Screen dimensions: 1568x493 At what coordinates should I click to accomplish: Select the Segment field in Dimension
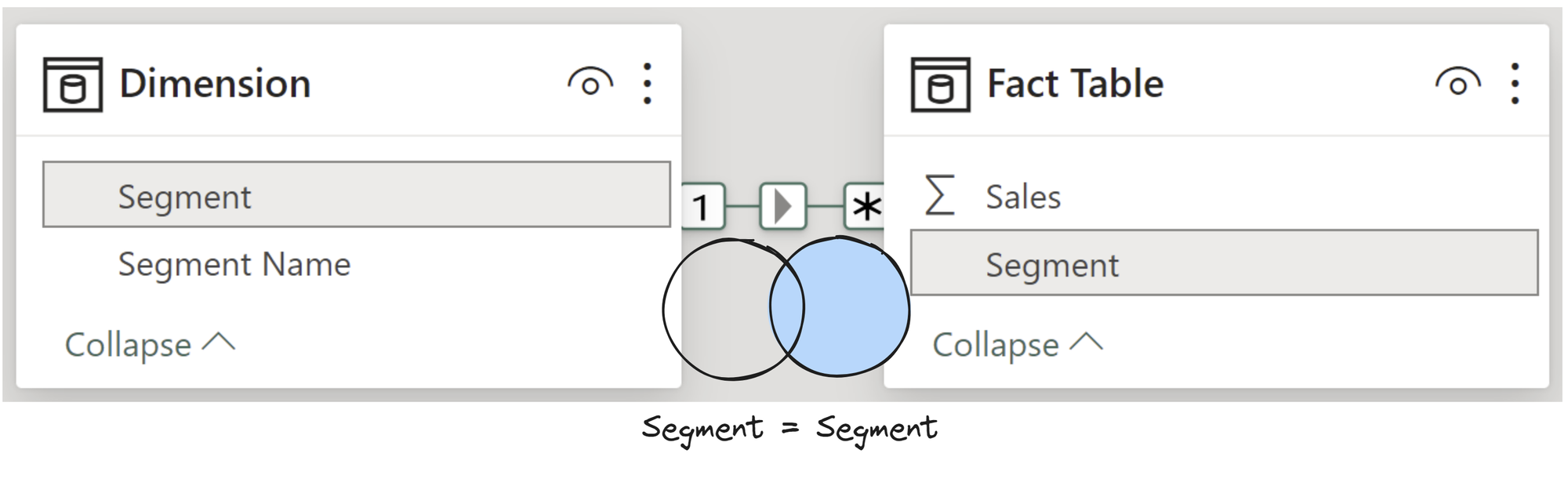point(356,195)
